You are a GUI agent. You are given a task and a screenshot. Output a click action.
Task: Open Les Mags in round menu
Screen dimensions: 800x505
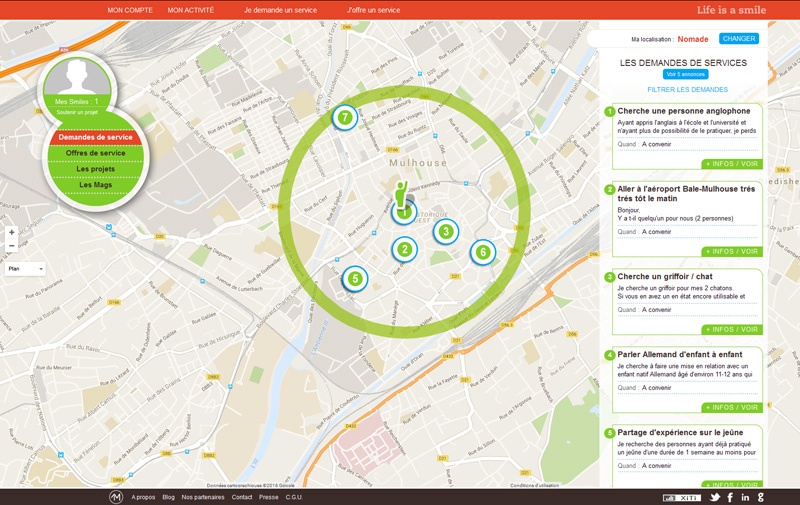tap(95, 185)
